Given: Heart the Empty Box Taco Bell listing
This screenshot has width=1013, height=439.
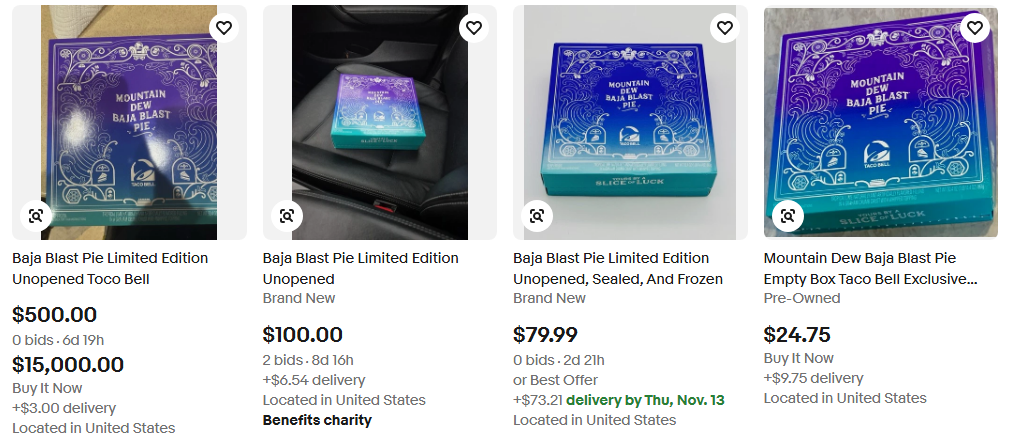Looking at the screenshot, I should point(975,28).
